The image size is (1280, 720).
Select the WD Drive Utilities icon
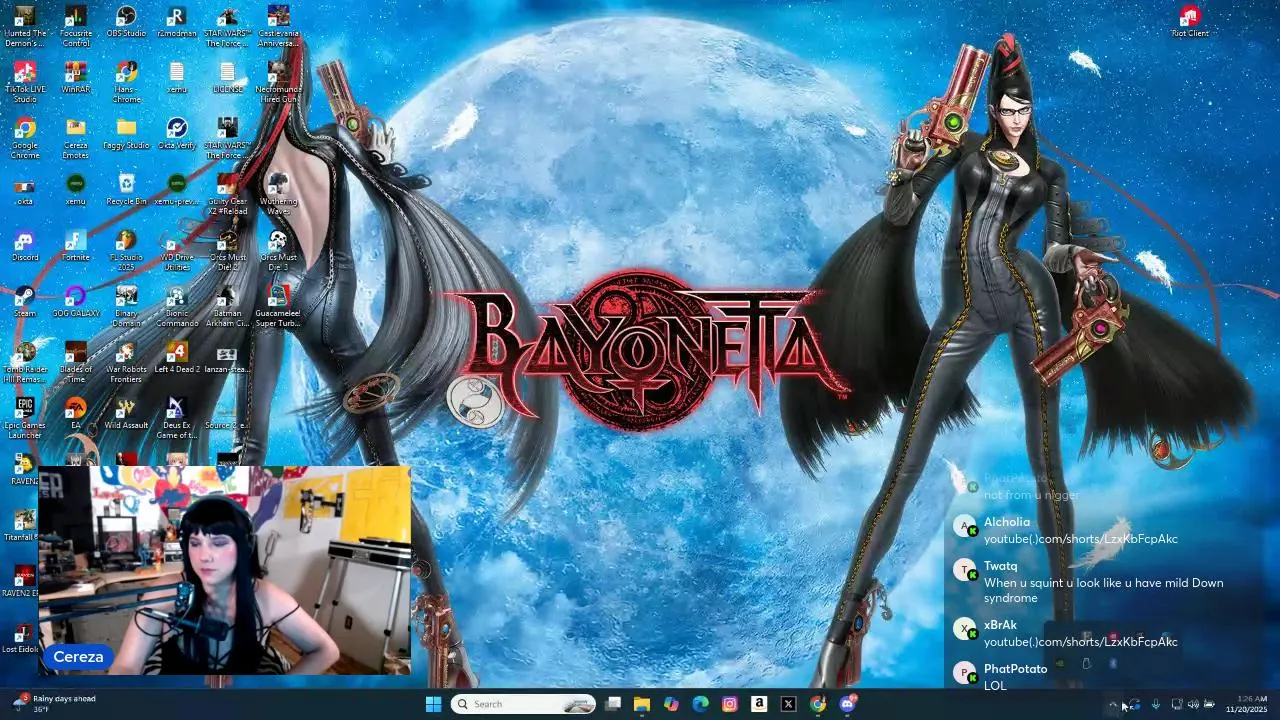pyautogui.click(x=177, y=250)
